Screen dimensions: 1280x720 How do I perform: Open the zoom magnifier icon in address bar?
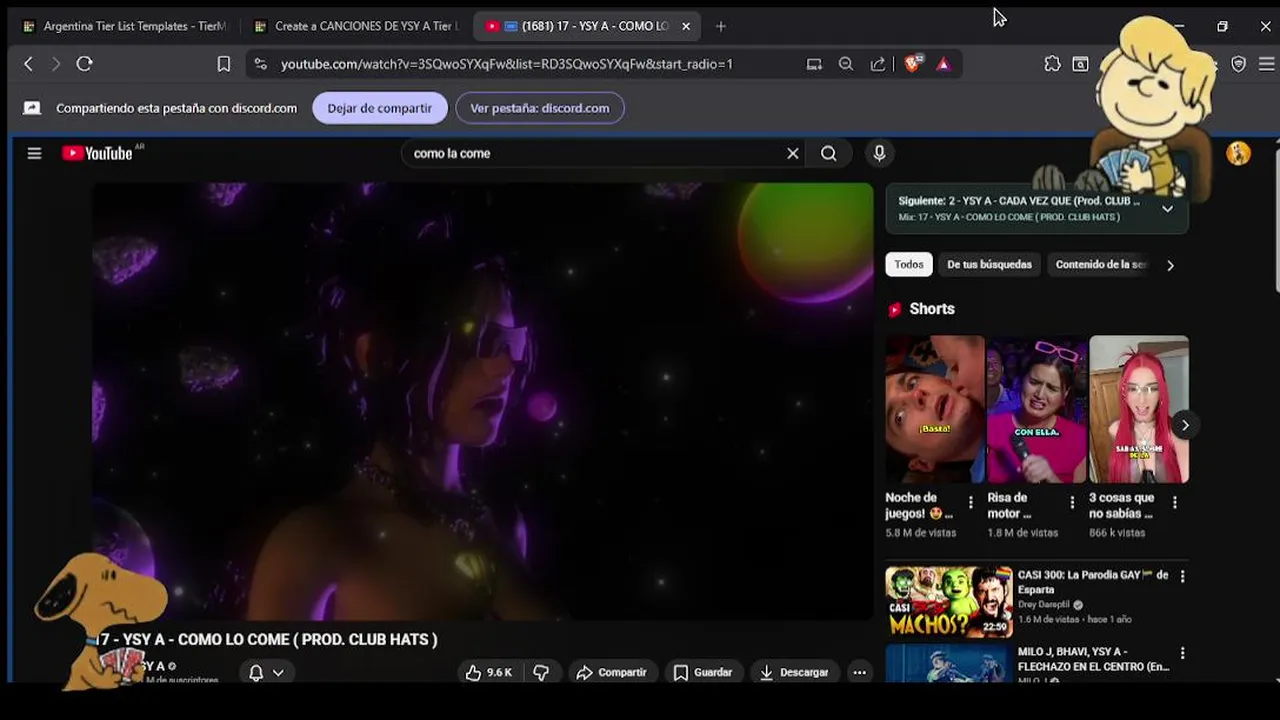pos(846,64)
